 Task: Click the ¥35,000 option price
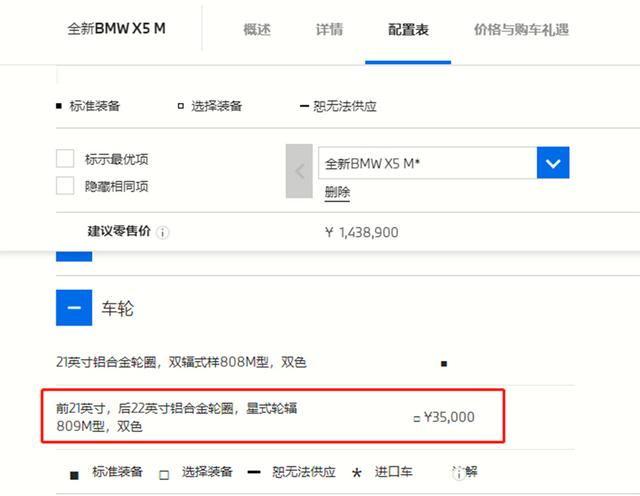tap(449, 417)
